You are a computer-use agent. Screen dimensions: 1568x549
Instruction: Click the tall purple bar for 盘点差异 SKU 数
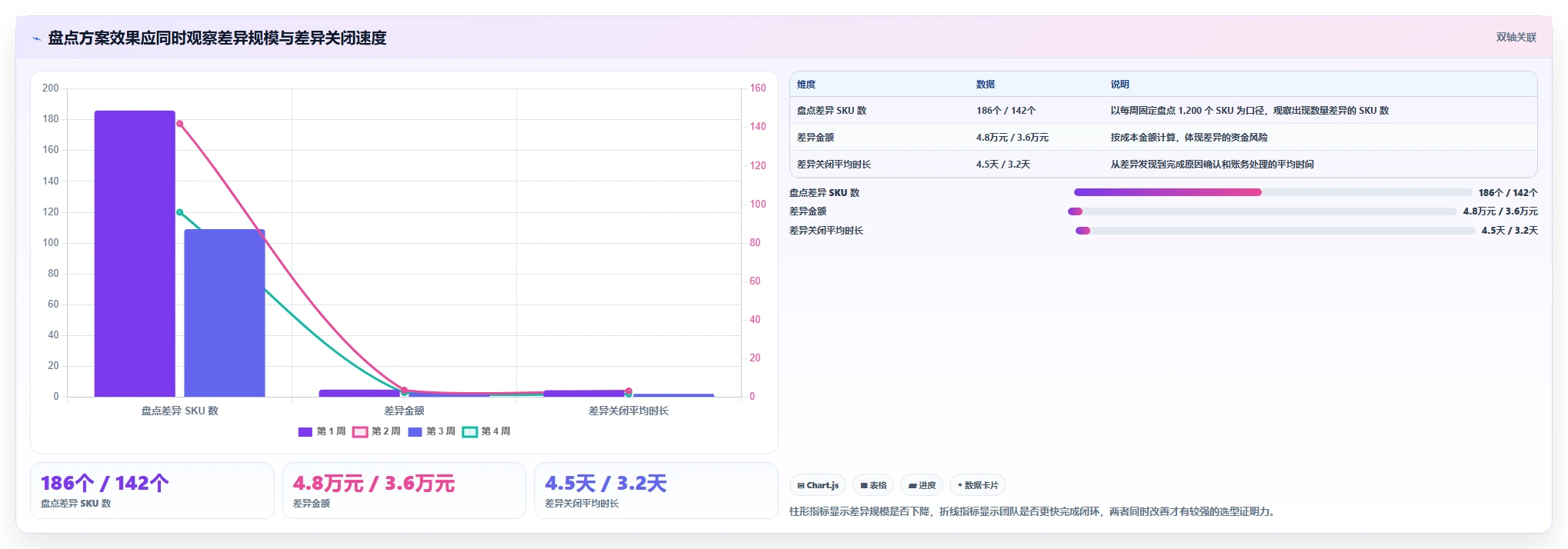tap(135, 254)
